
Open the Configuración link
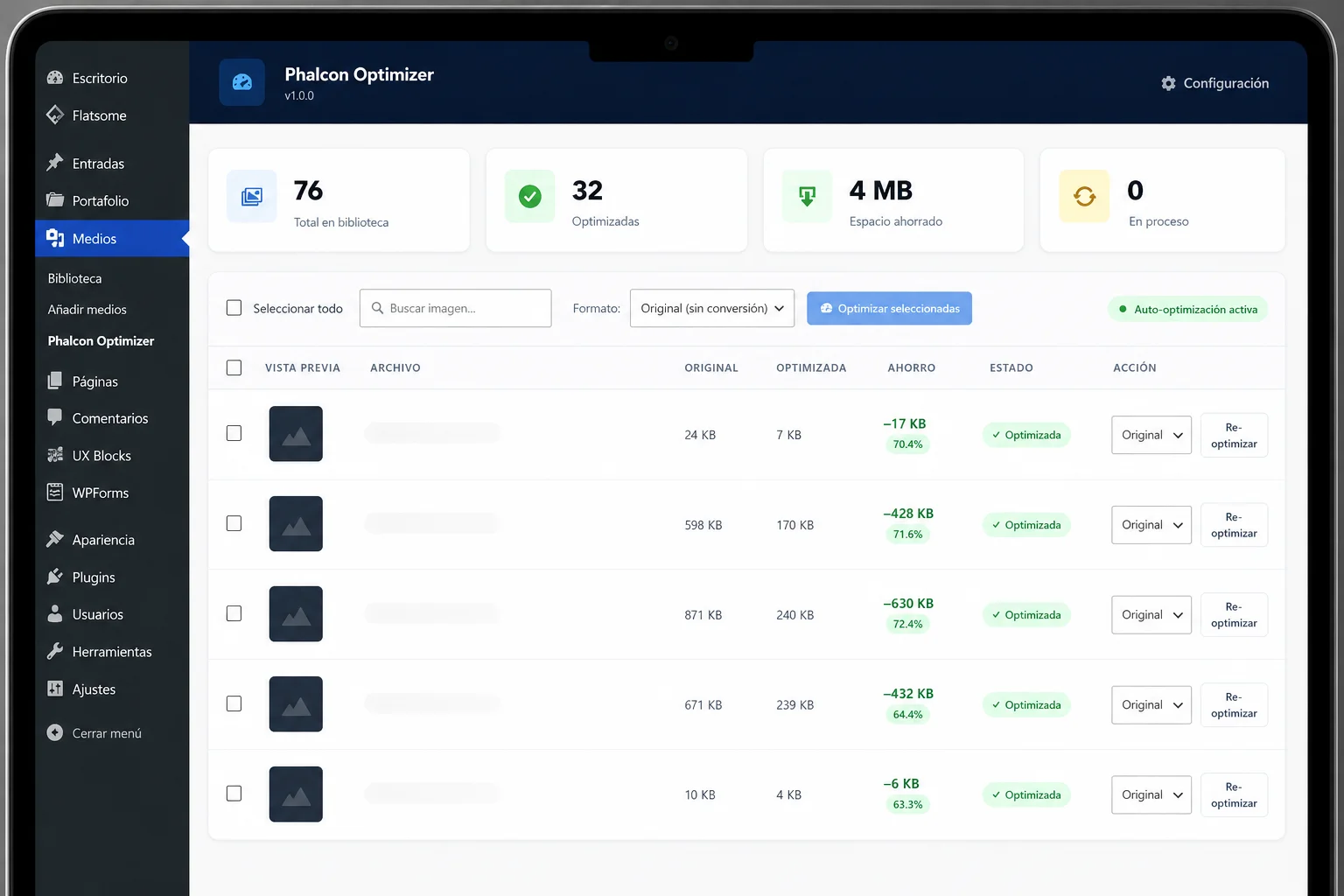tap(1215, 83)
